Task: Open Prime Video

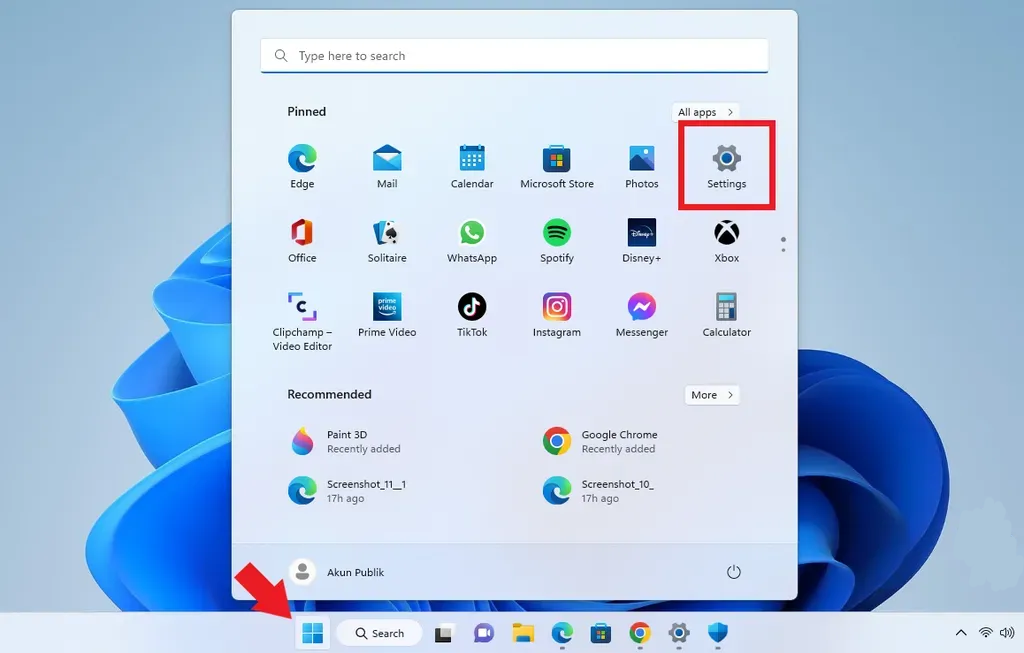Action: [x=387, y=315]
